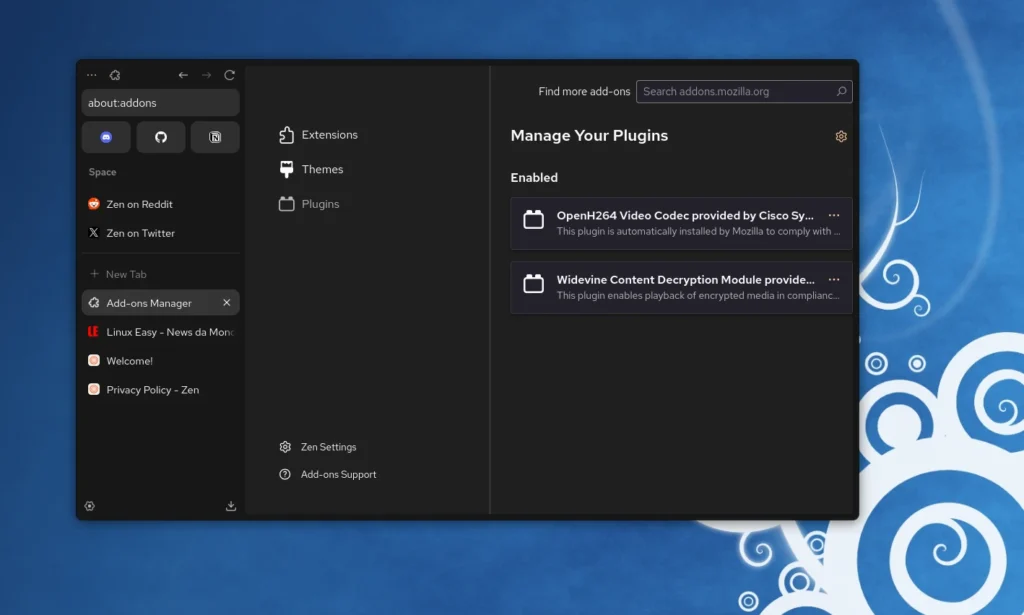
Task: Close the Add-ons Manager tab
Action: click(x=227, y=302)
